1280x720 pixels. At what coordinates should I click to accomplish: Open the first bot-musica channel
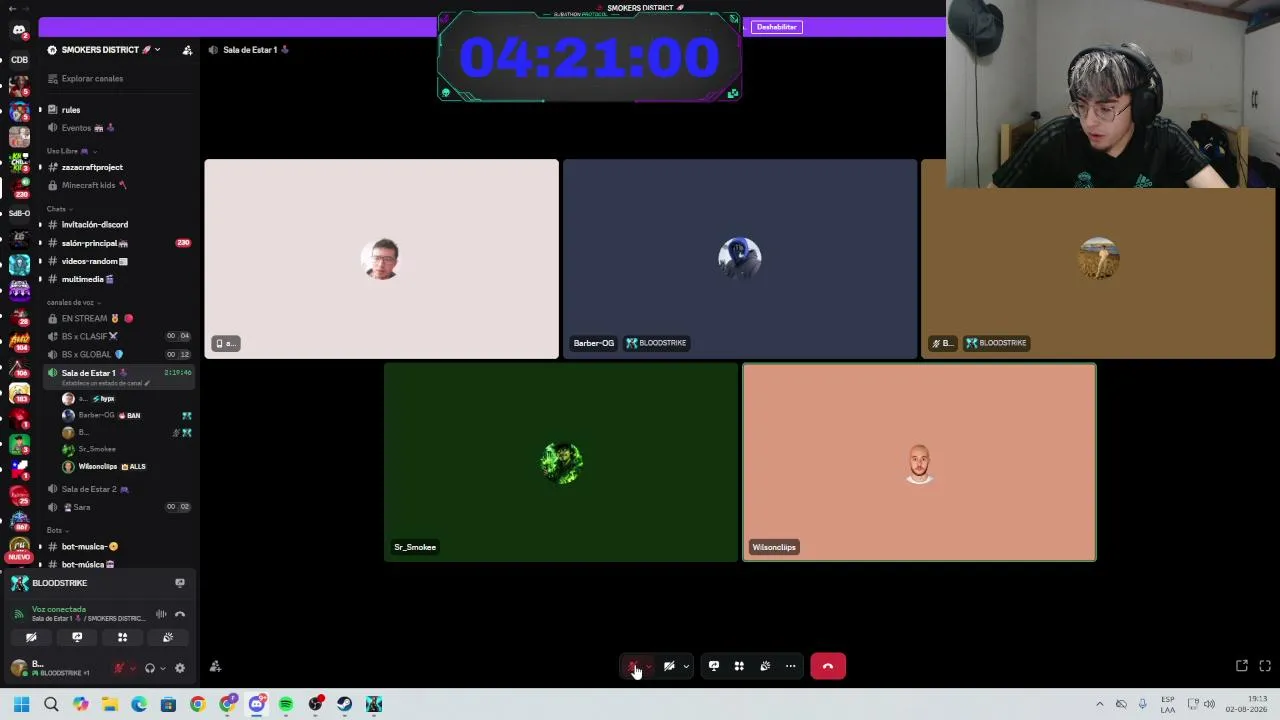(x=118, y=547)
